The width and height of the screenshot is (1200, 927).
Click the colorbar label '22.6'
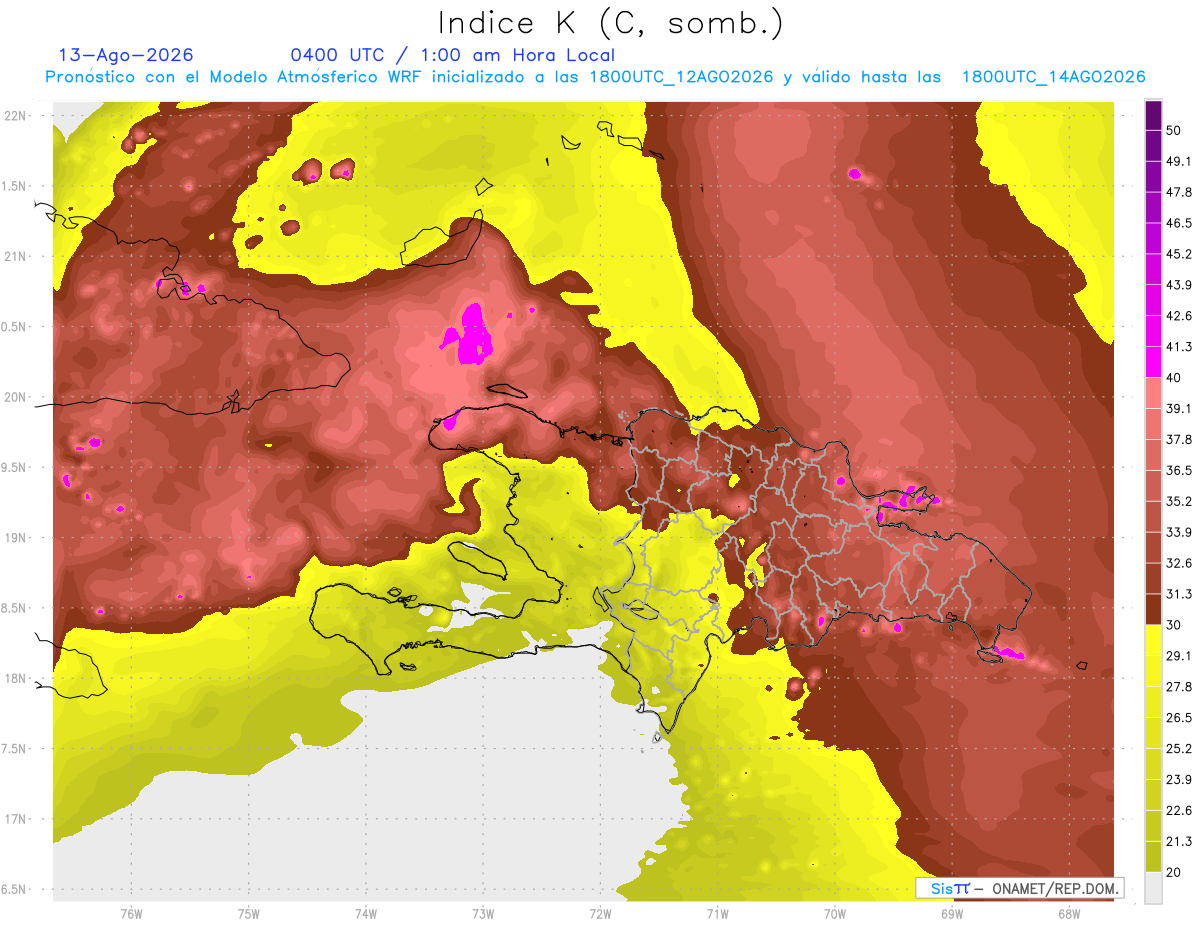[1179, 810]
